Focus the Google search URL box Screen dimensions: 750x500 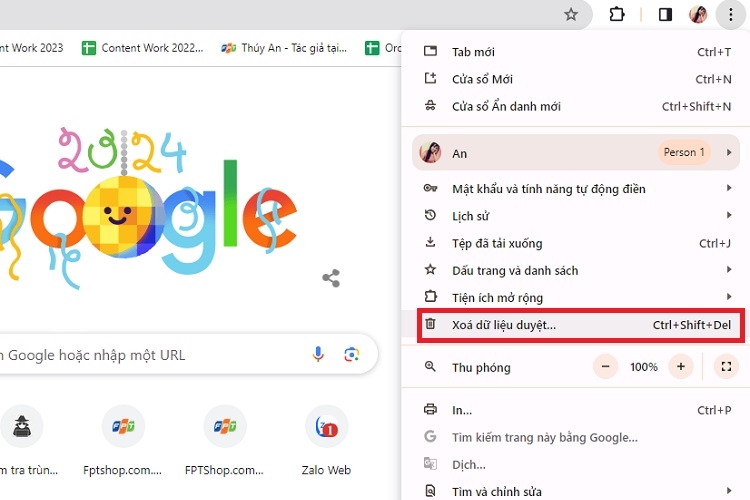(188, 355)
